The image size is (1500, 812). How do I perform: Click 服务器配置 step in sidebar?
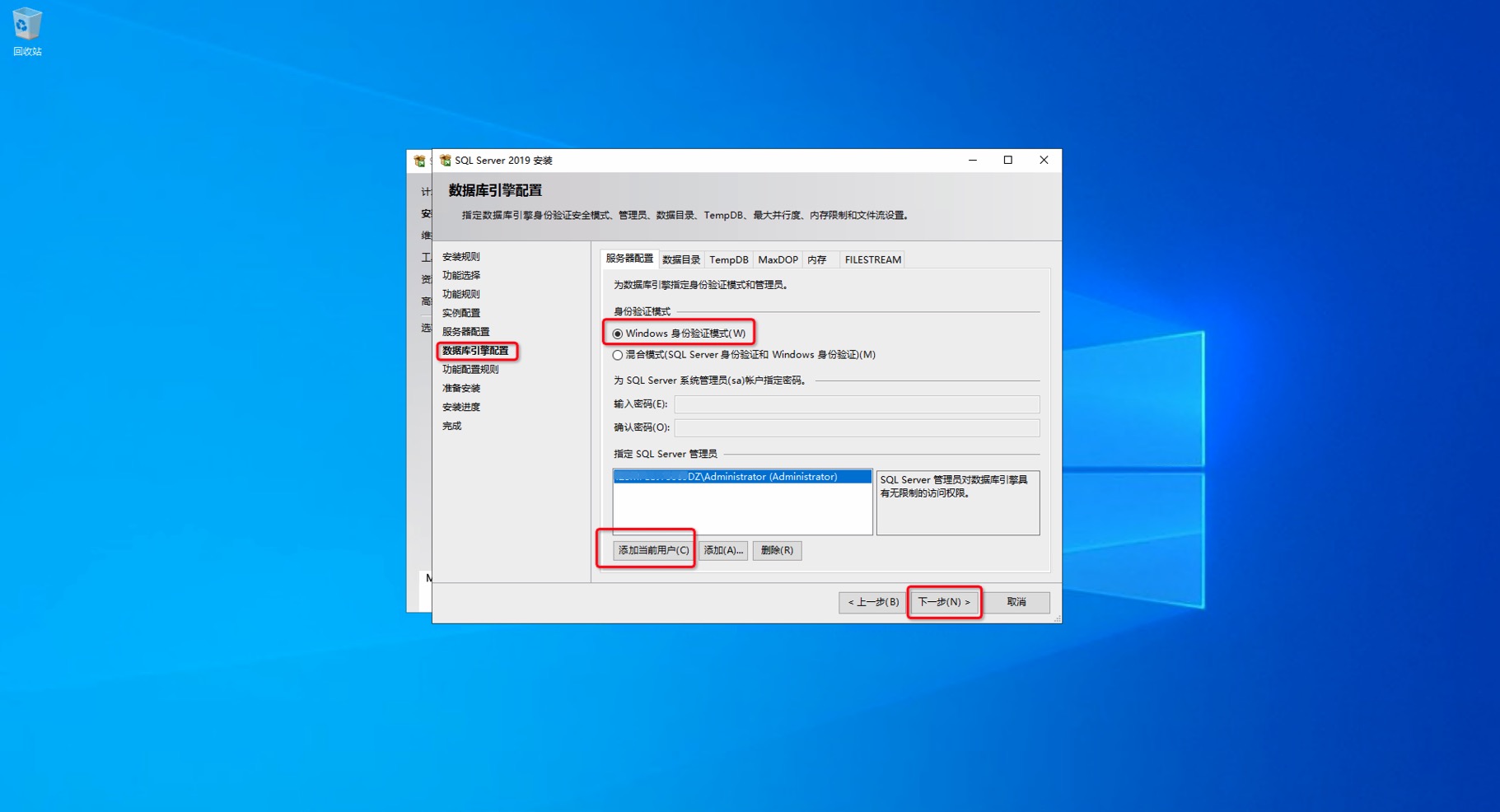click(465, 332)
